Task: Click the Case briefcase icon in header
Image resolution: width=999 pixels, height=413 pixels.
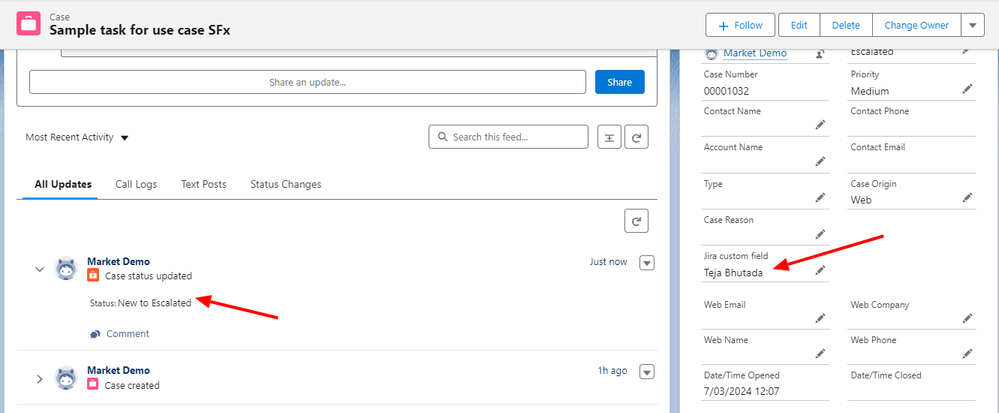Action: point(29,24)
